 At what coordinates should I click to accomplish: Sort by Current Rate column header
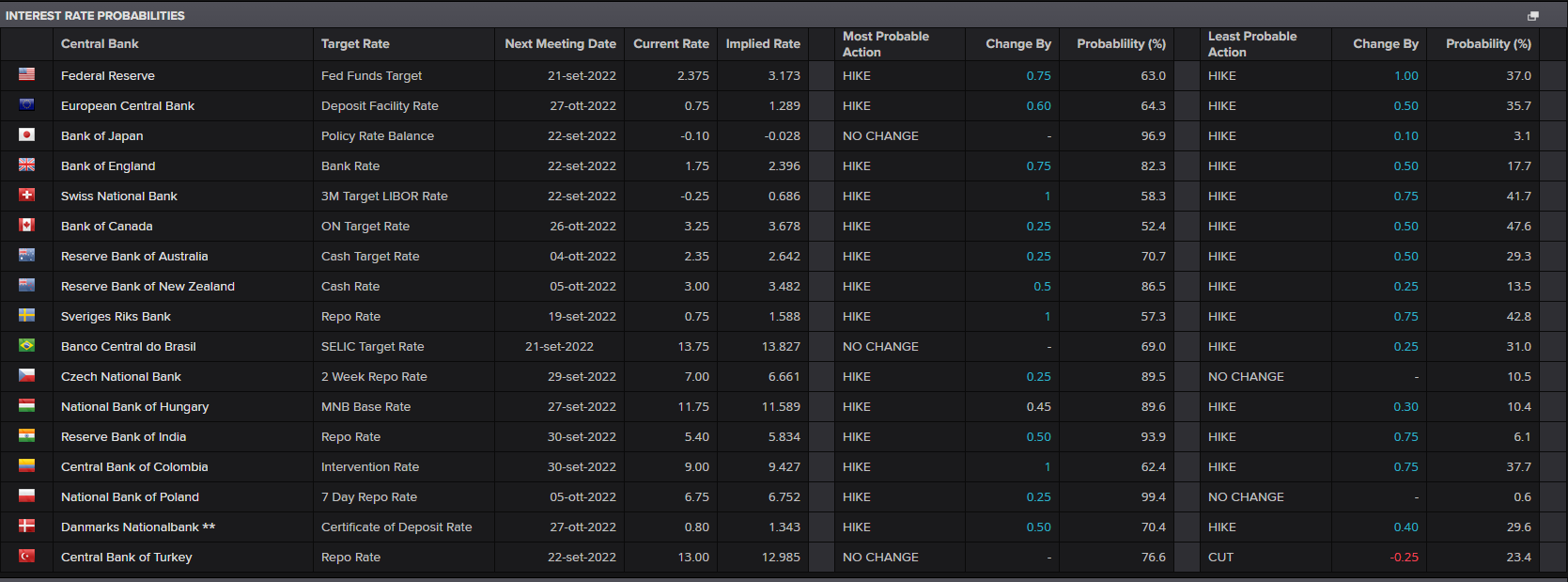671,44
